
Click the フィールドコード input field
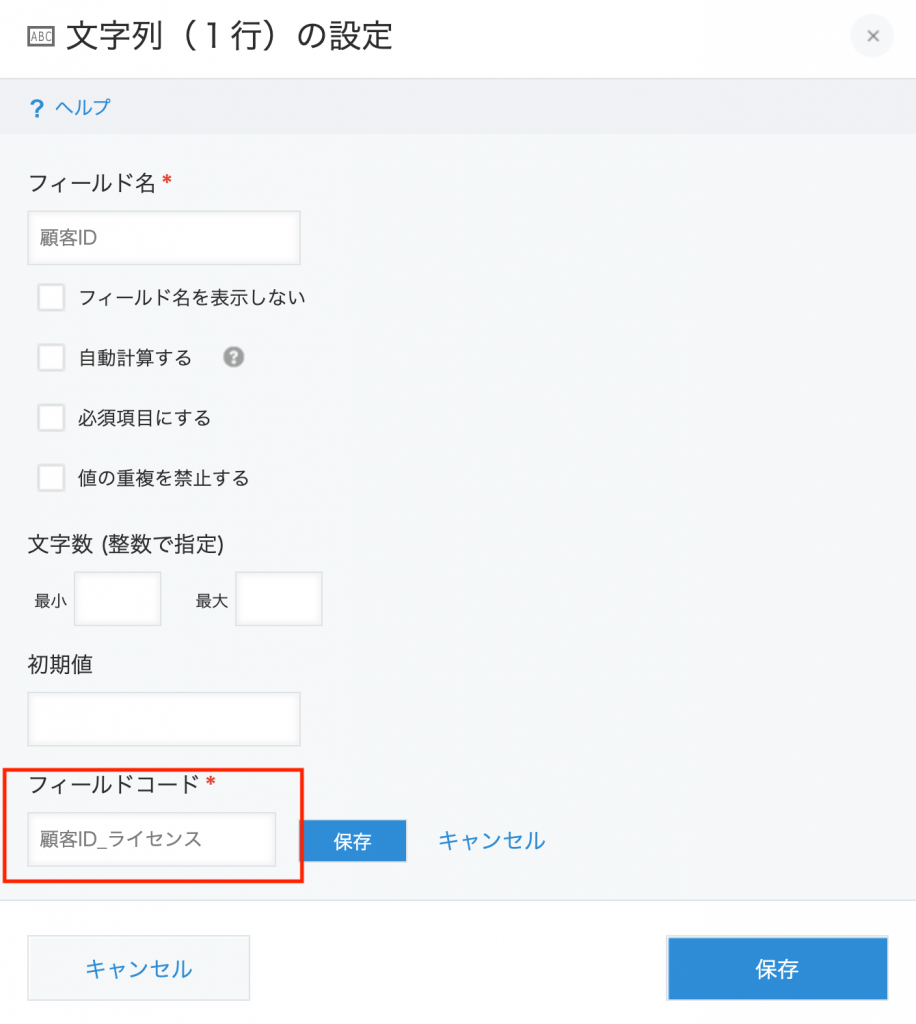click(151, 839)
